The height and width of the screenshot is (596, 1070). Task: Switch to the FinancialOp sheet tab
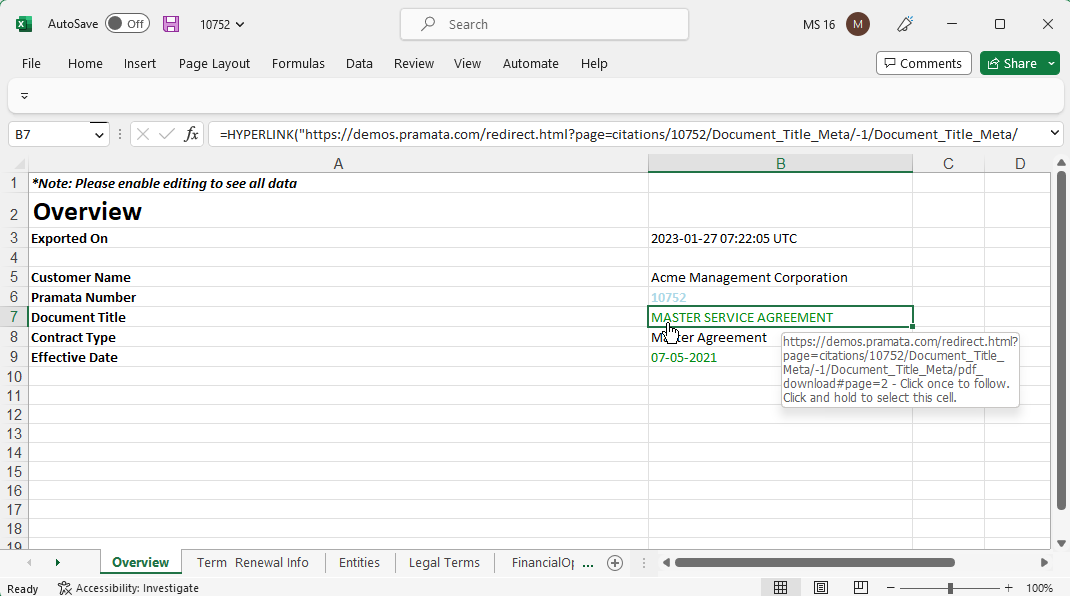click(543, 563)
